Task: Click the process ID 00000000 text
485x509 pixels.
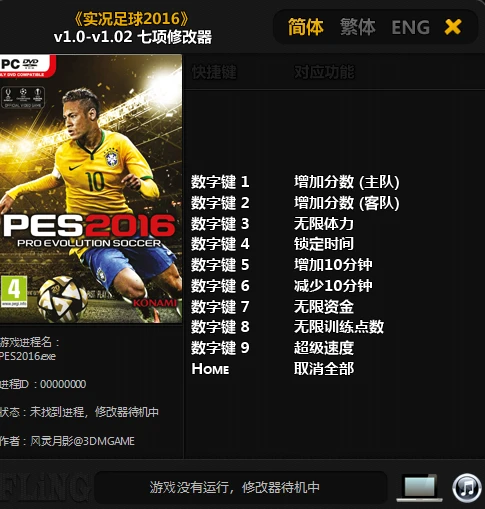Action: 63,384
